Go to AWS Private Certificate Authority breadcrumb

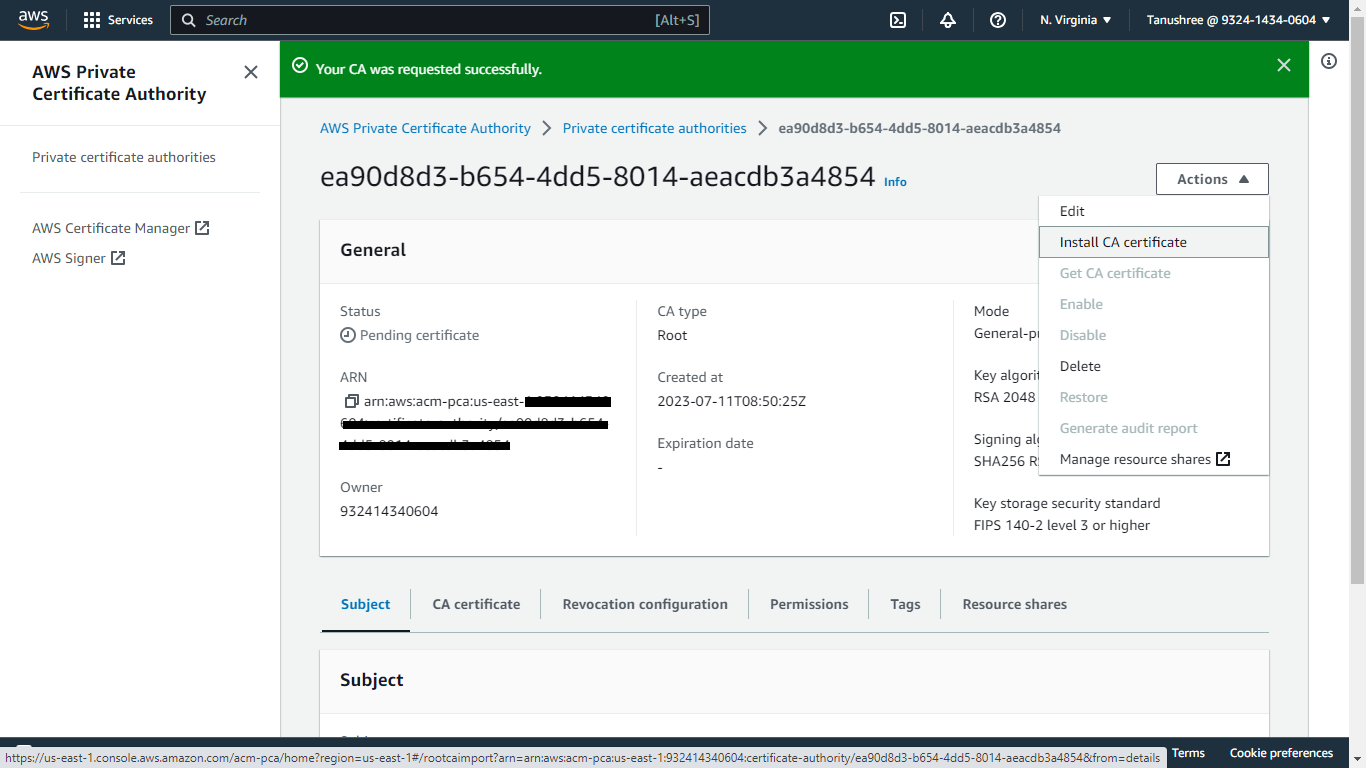coord(425,128)
